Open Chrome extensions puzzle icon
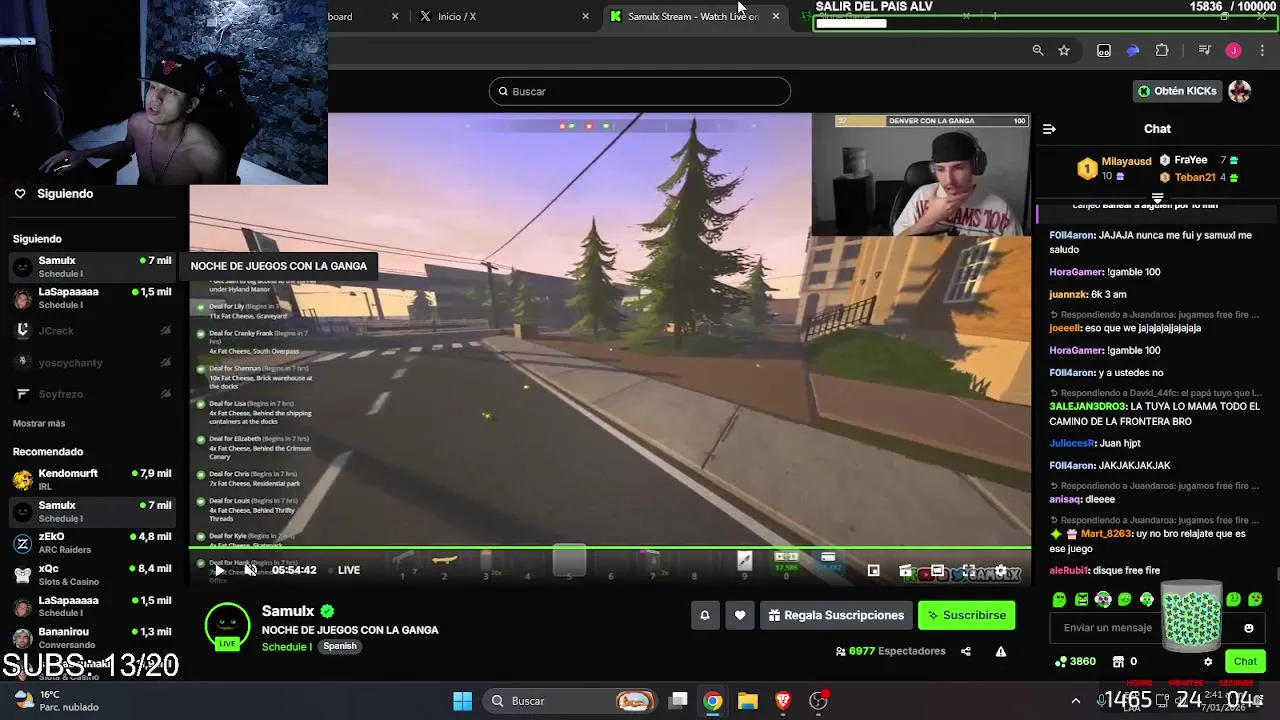 point(1162,50)
